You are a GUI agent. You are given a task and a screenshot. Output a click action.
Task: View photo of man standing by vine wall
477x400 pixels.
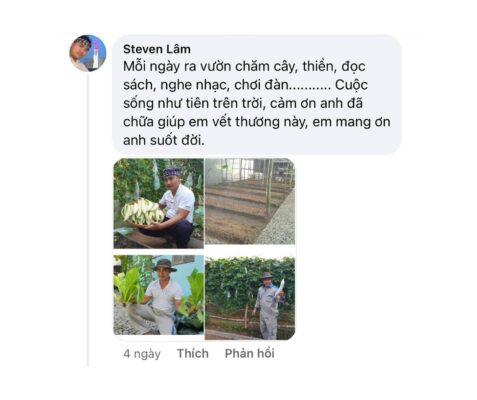[250, 298]
